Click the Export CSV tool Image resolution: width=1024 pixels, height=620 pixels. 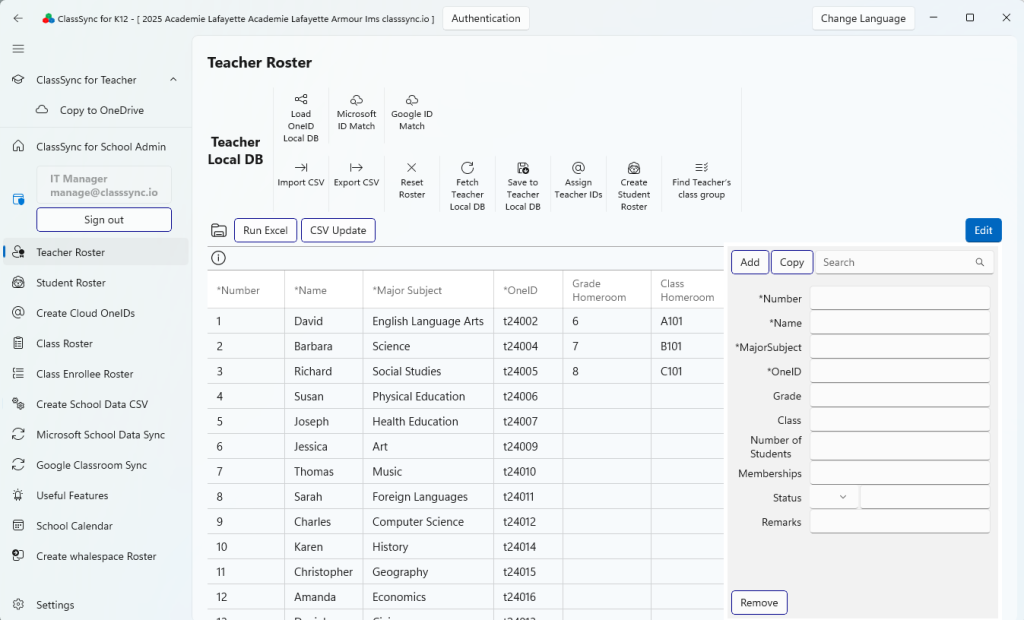tap(356, 174)
